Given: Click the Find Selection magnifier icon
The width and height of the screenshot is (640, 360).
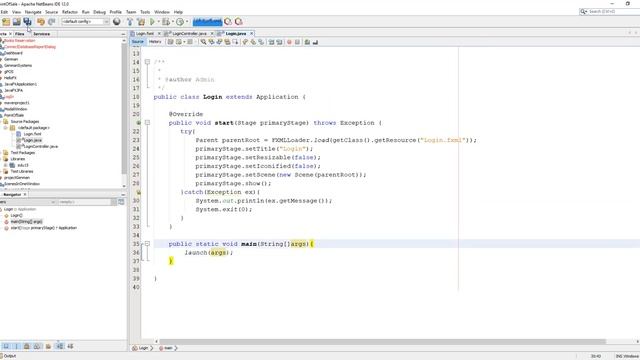Looking at the screenshot, I should [203, 42].
